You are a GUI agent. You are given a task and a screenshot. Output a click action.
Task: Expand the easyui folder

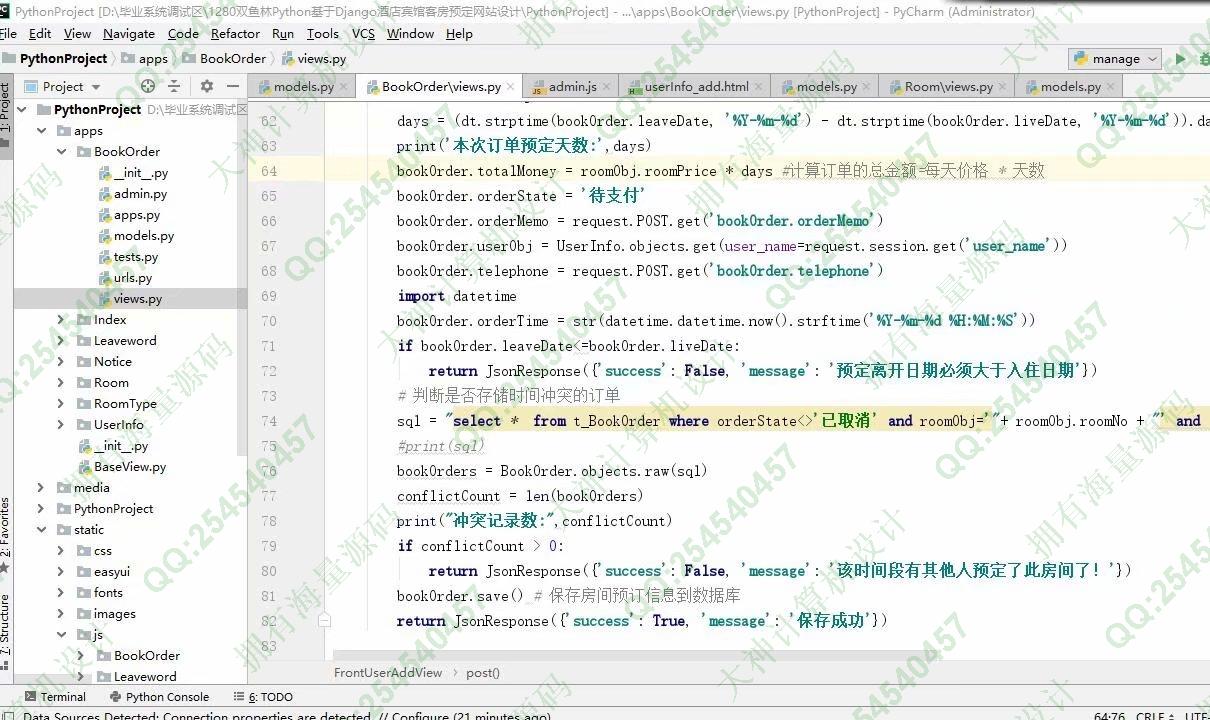(x=61, y=572)
